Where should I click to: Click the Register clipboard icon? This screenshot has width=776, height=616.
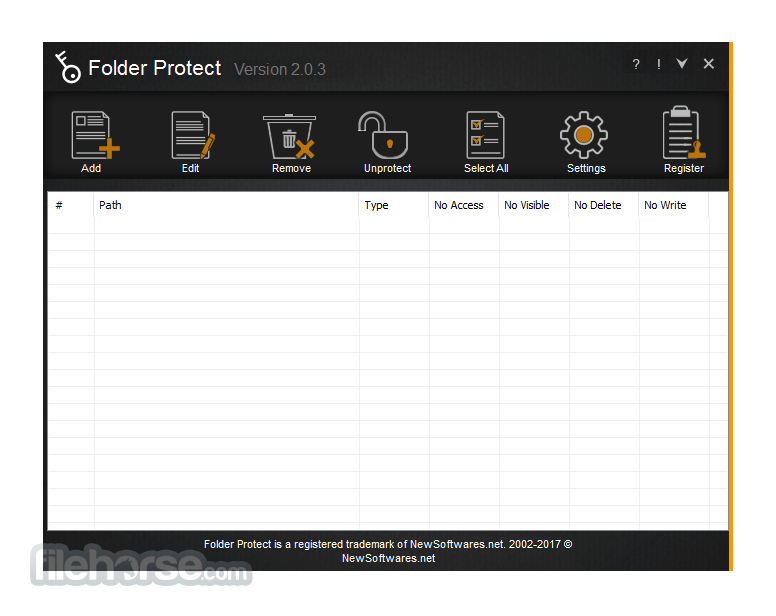click(683, 132)
